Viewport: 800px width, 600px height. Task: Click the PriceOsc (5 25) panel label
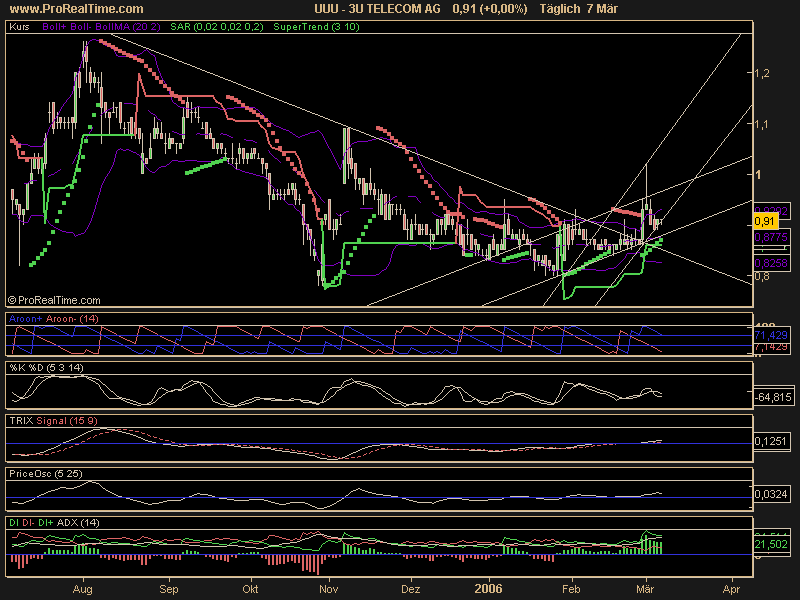pyautogui.click(x=44, y=472)
